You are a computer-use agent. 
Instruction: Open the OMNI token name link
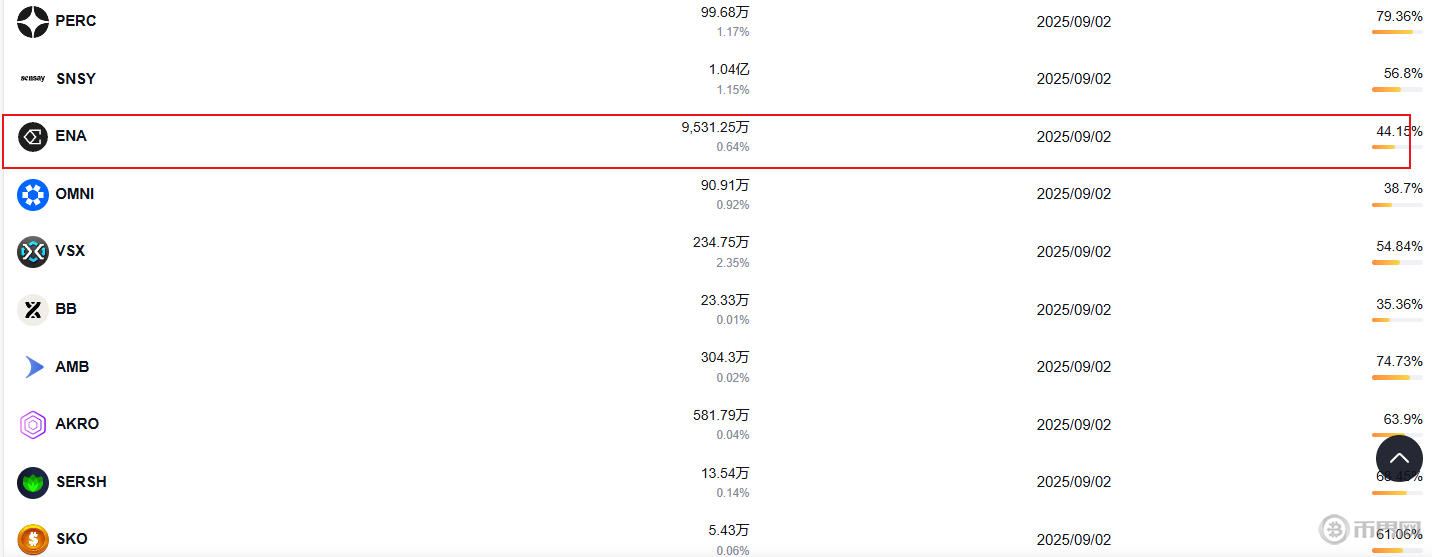click(x=75, y=194)
